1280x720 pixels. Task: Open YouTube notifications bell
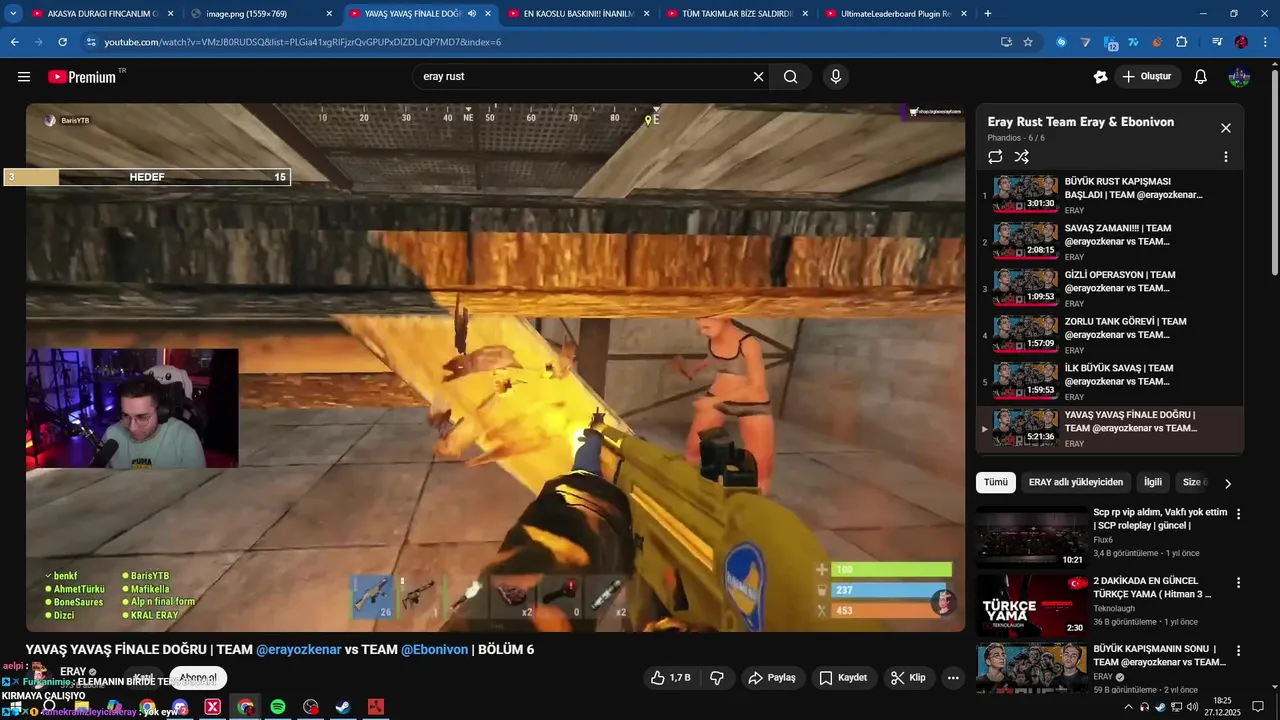tap(1201, 77)
